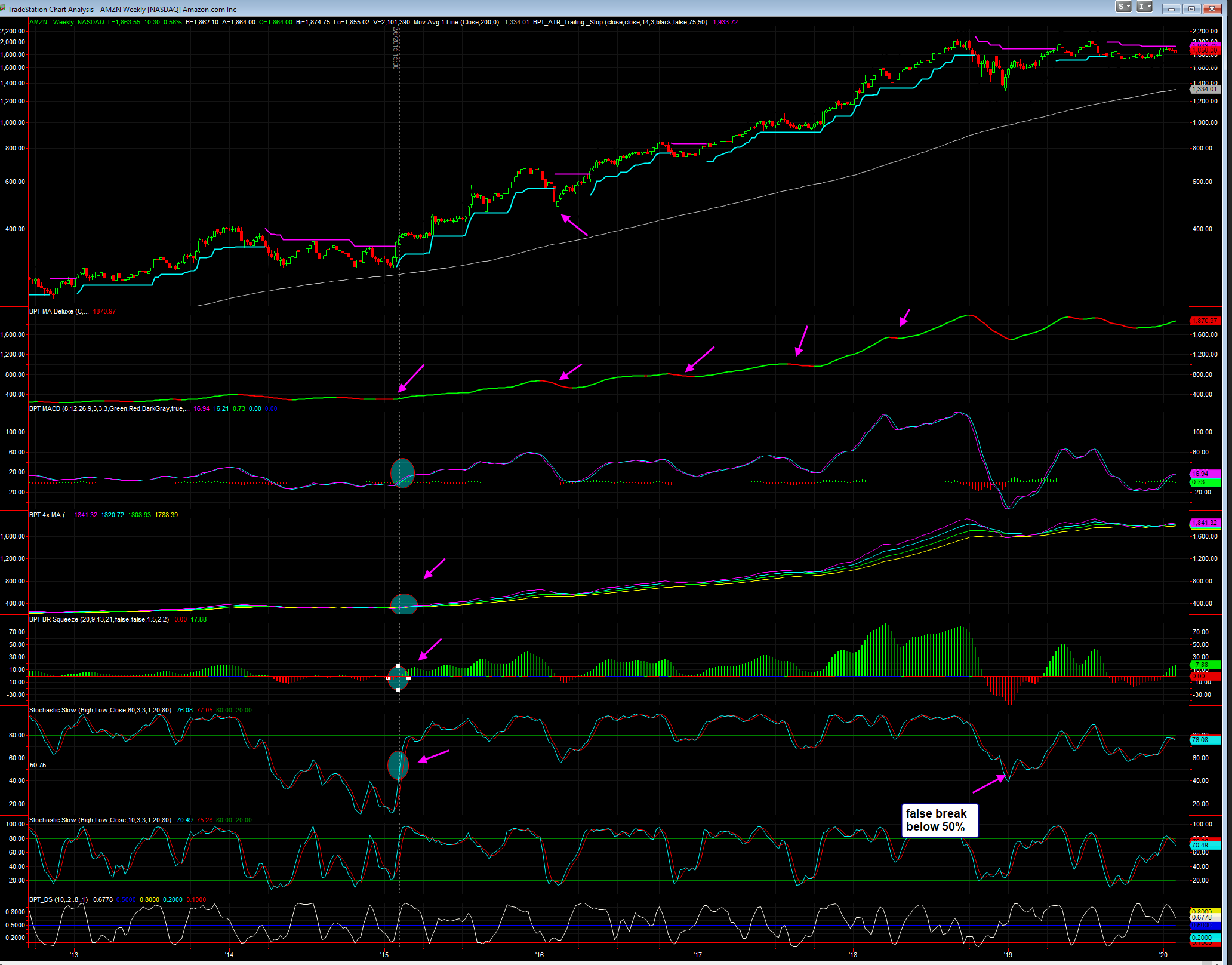Select the 'BPT MA Deluxe' indicator label
Image resolution: width=1232 pixels, height=965 pixels.
click(x=59, y=311)
